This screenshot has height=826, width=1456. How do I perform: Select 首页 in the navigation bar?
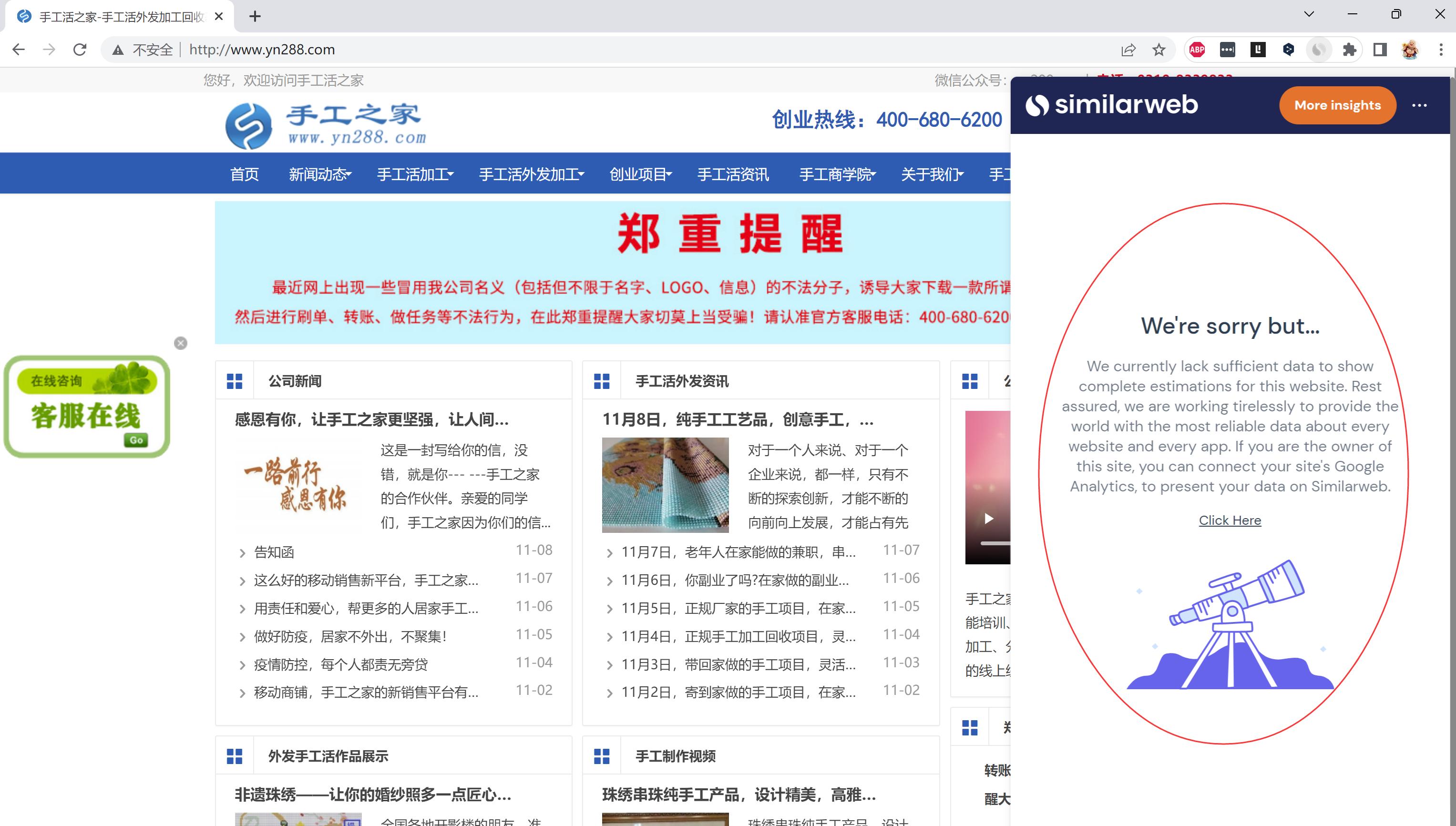click(x=244, y=174)
